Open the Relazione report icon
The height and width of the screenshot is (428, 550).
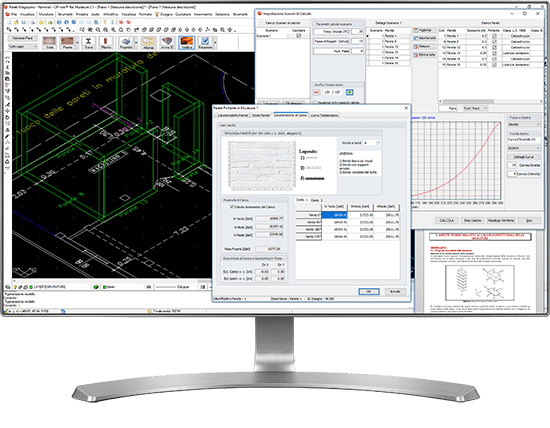tap(205, 42)
